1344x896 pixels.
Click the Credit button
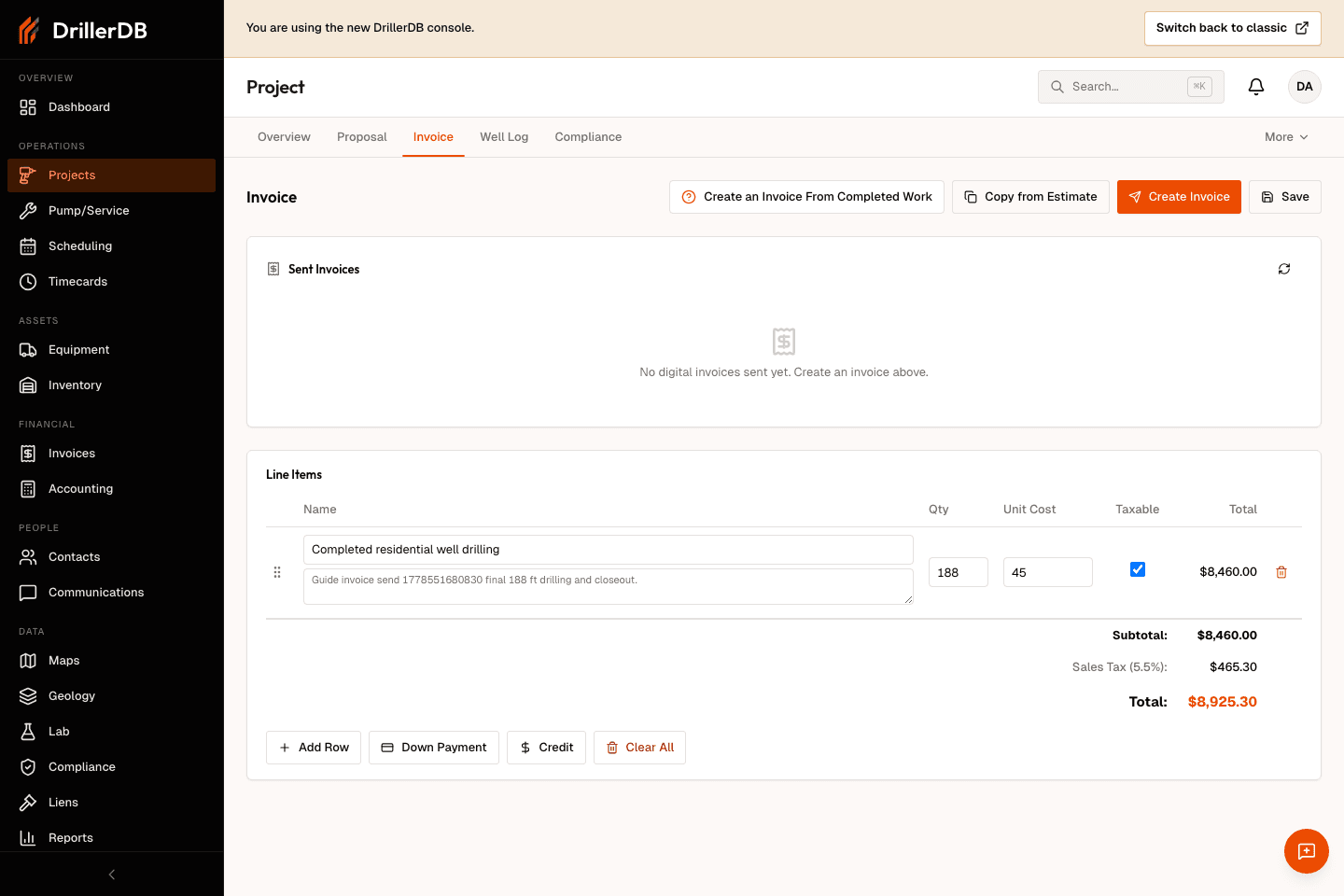pyautogui.click(x=546, y=748)
